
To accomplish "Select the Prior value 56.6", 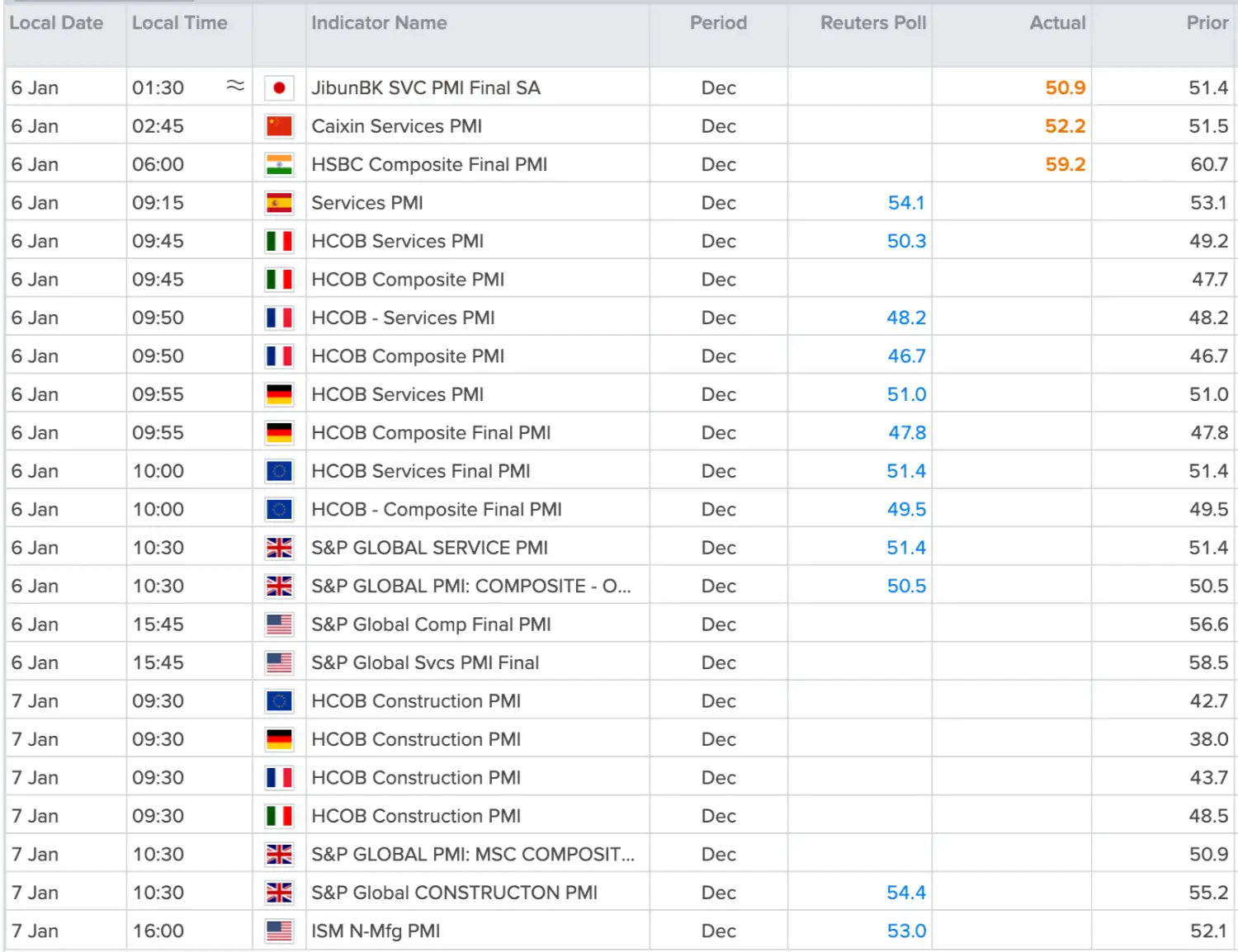I will pos(1209,624).
